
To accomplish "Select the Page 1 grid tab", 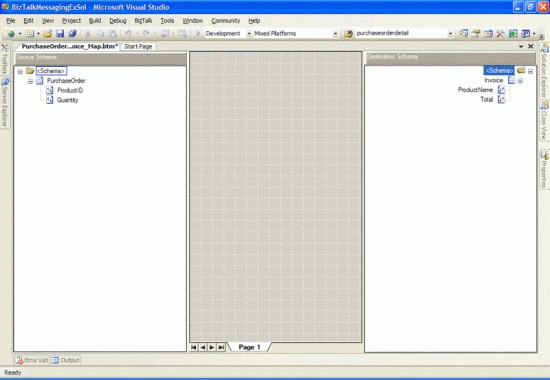I will (249, 347).
